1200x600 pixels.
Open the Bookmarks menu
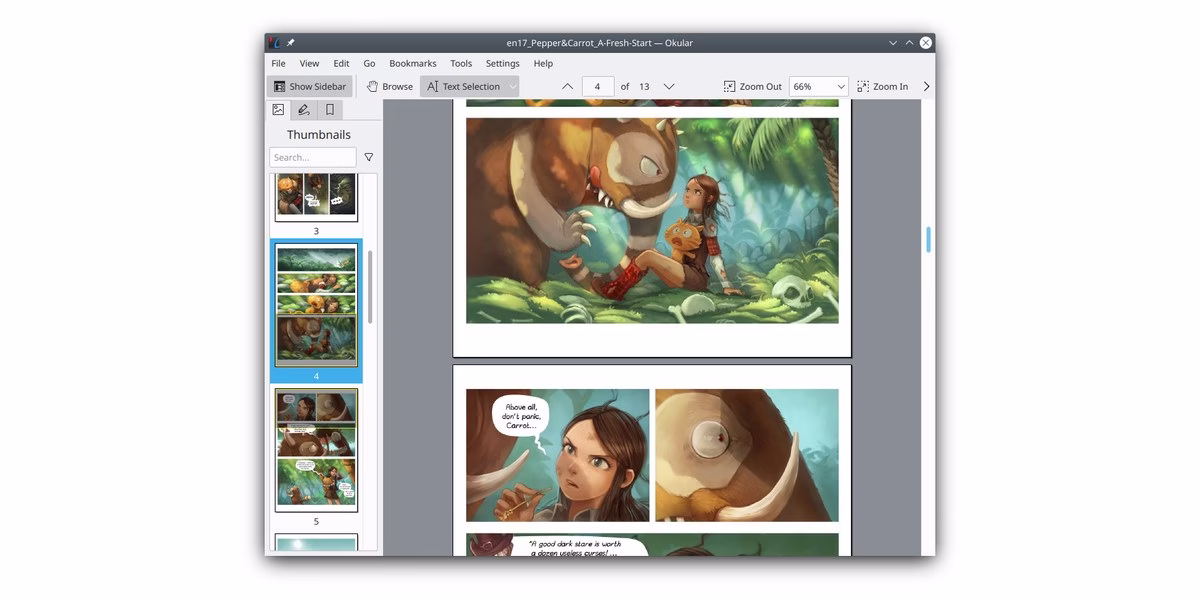[413, 63]
